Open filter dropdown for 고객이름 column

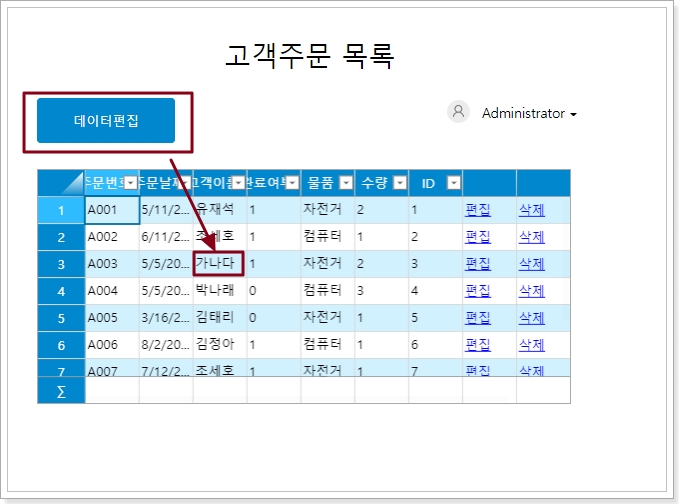click(238, 182)
